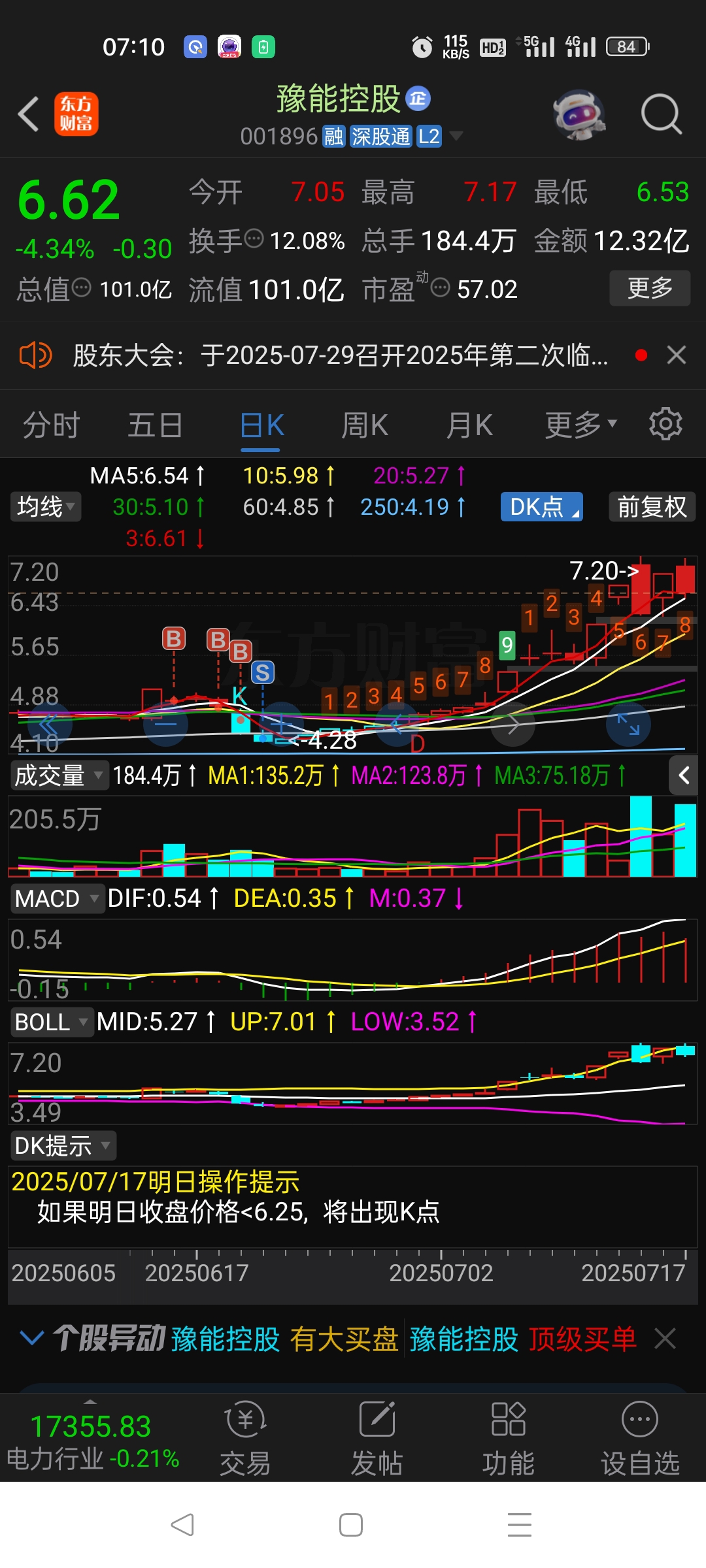The height and width of the screenshot is (1568, 706).
Task: Open chart settings gear
Action: 665,424
